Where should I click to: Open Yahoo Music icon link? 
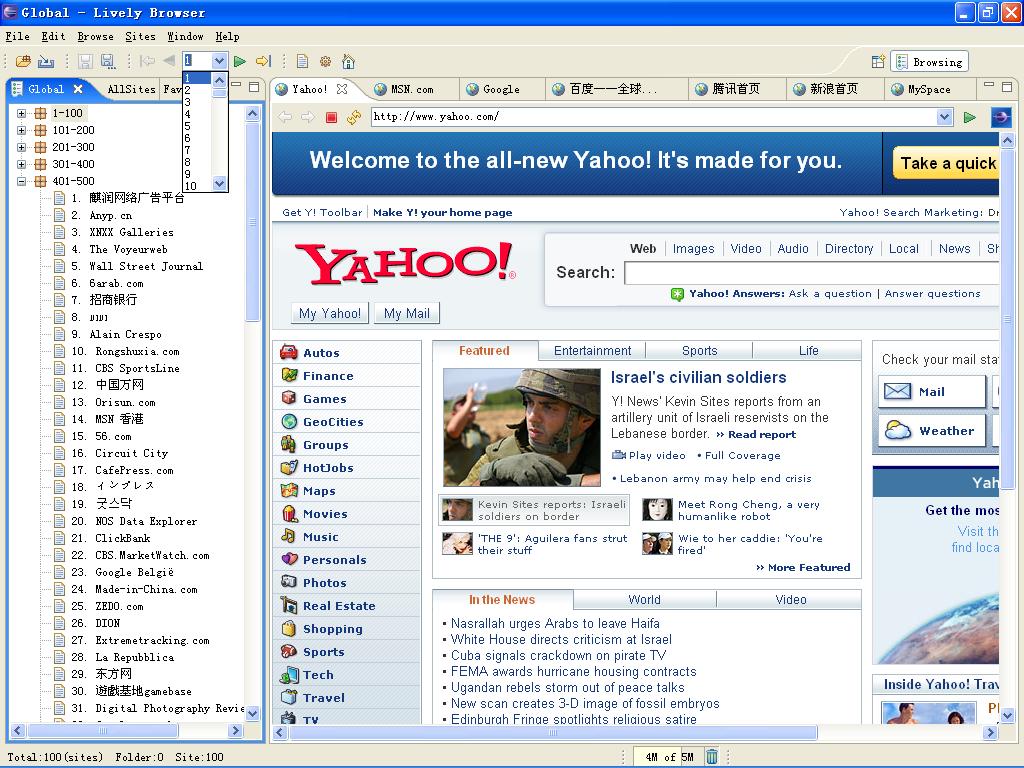point(289,537)
